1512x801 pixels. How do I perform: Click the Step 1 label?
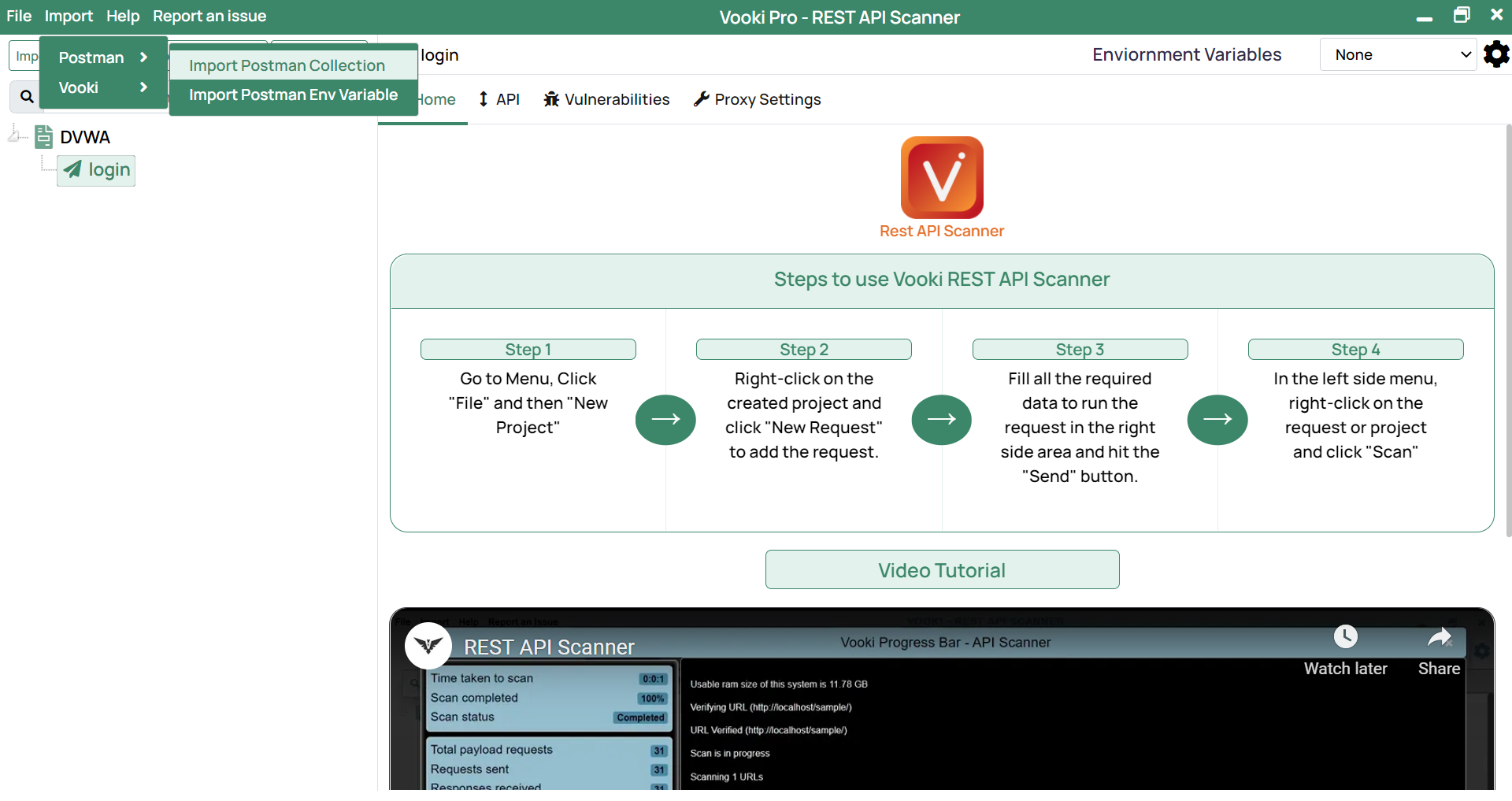point(528,349)
